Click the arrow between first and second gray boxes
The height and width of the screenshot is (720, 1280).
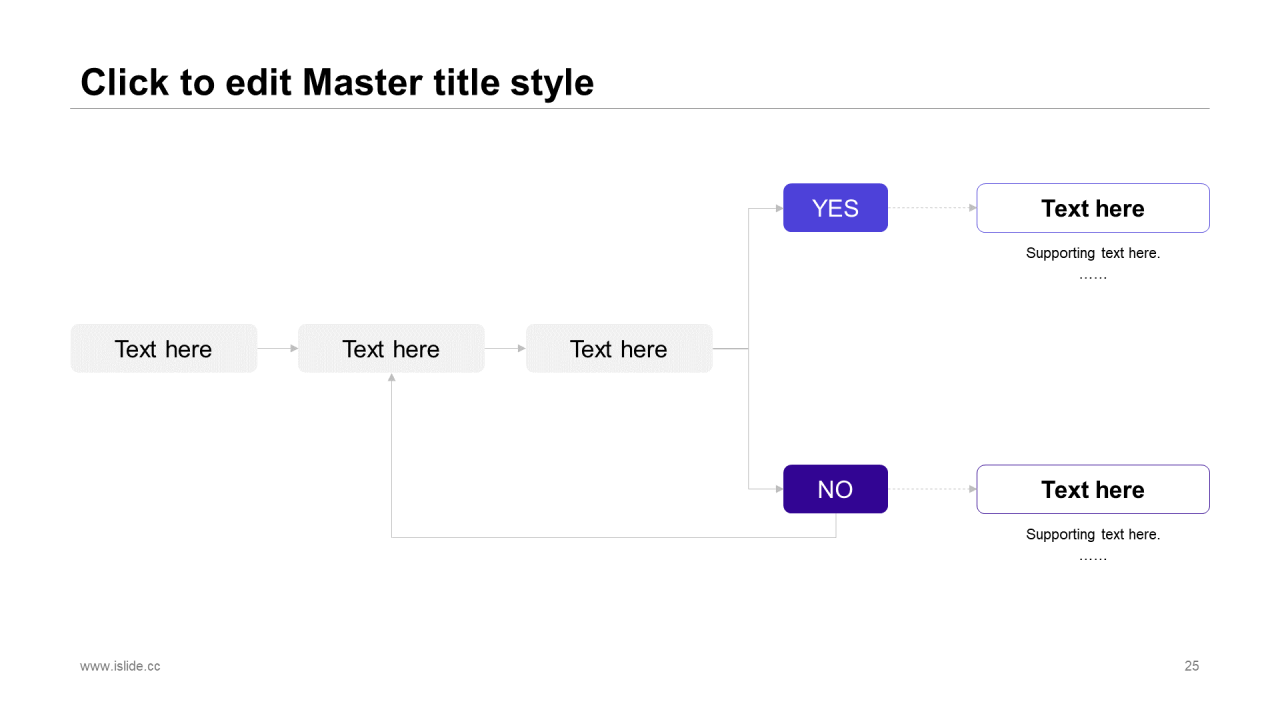point(278,348)
